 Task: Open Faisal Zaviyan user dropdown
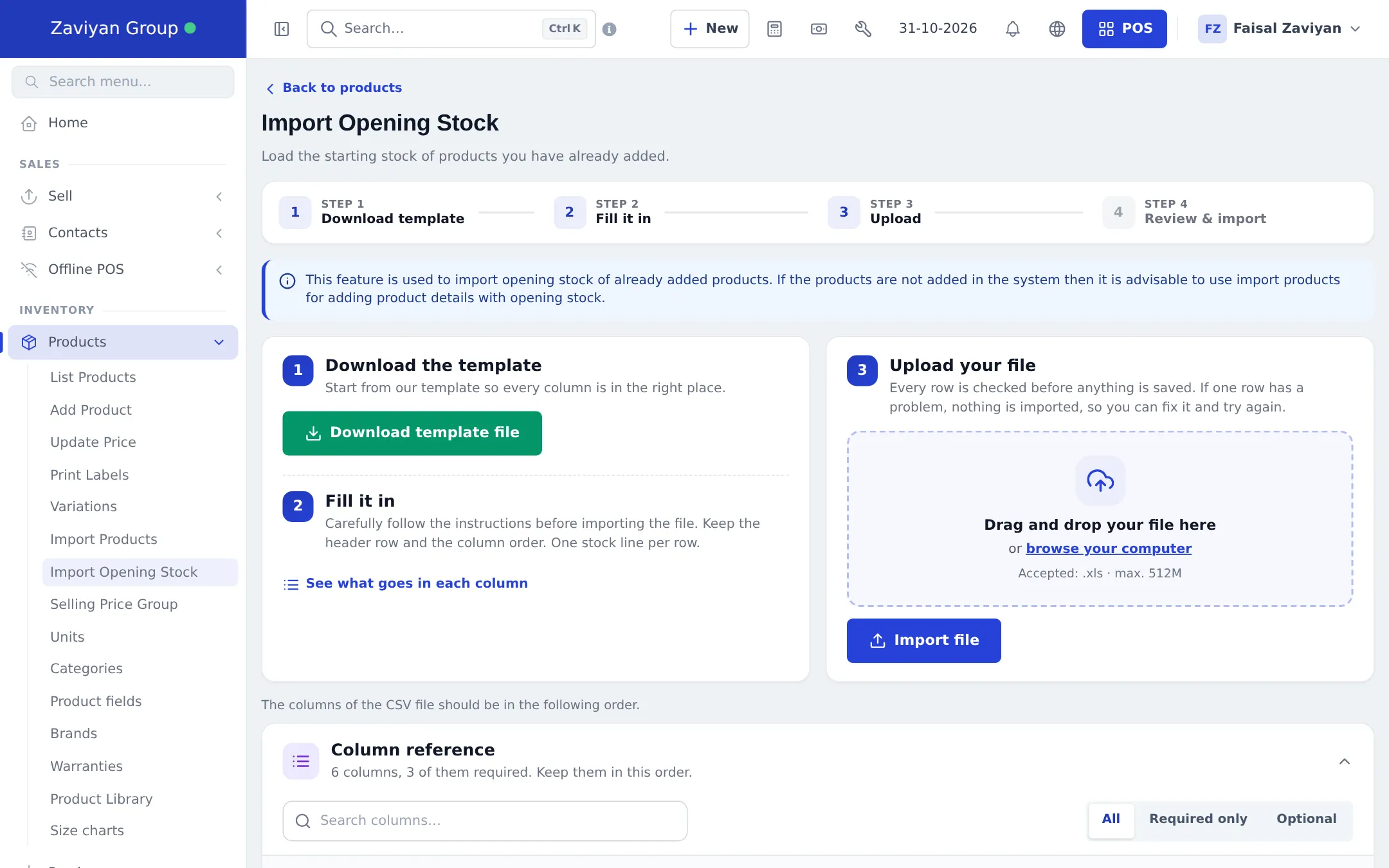(1279, 29)
